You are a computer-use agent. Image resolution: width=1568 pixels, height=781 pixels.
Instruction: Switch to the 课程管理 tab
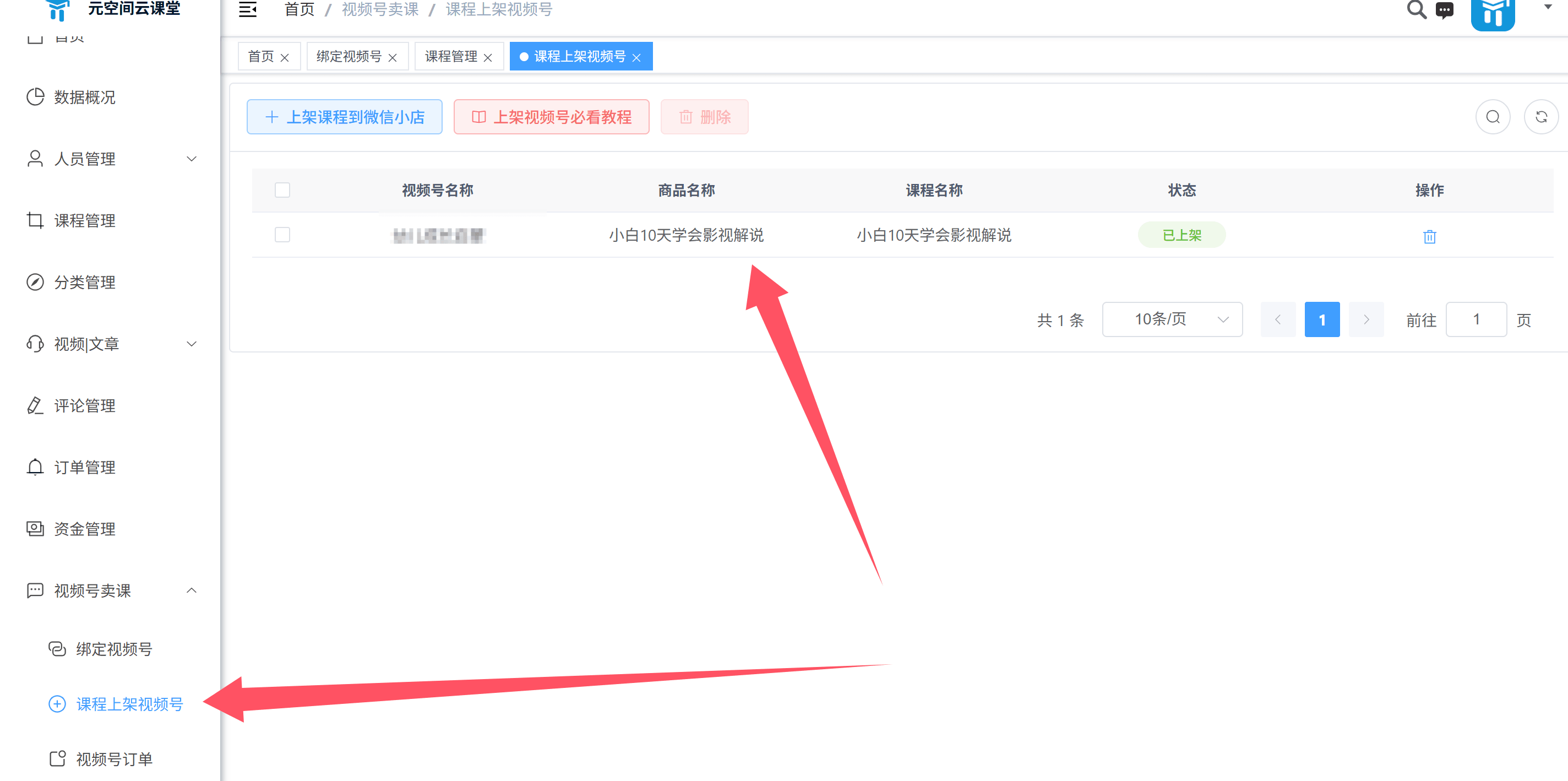click(x=451, y=56)
